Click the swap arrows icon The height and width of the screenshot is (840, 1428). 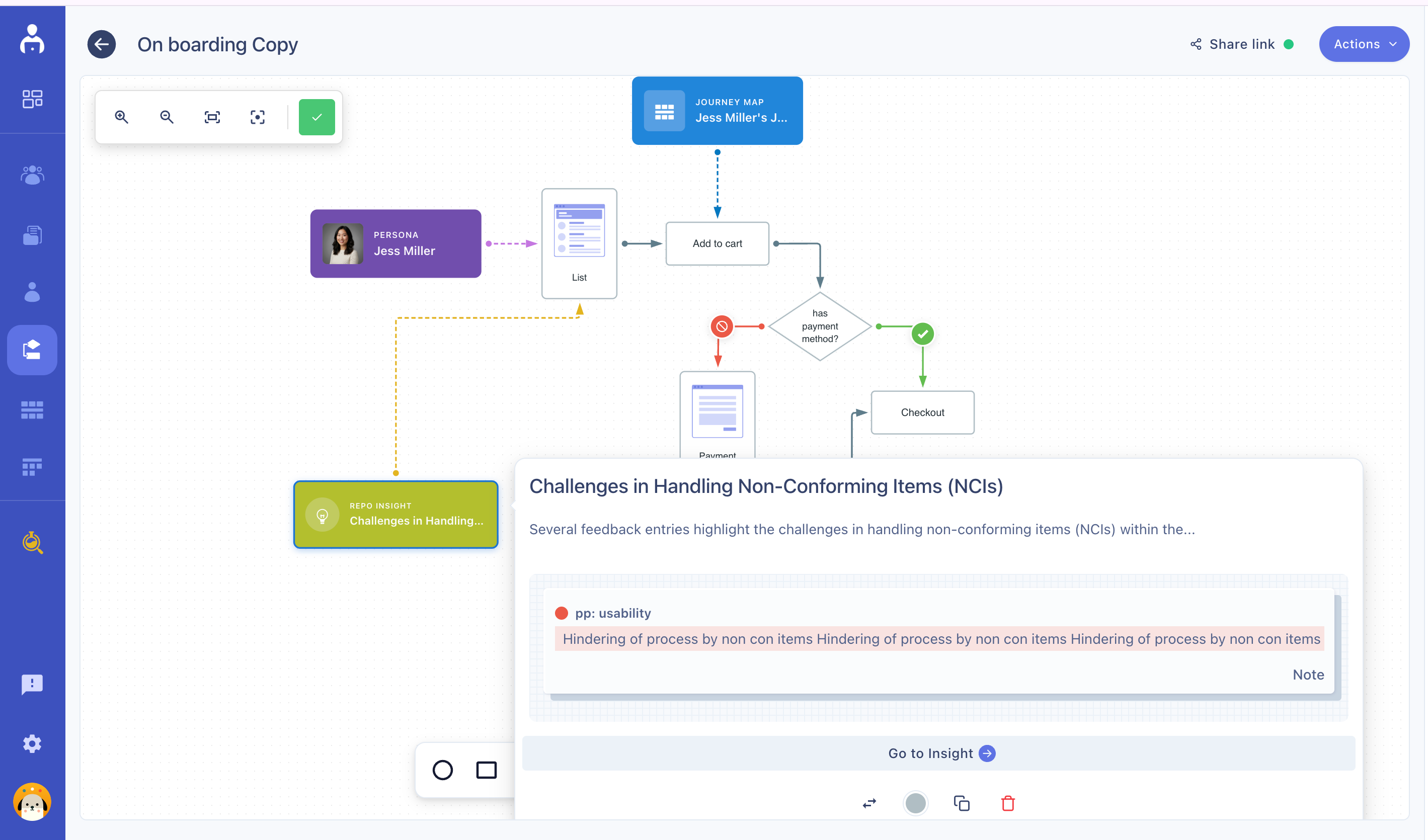point(869,803)
